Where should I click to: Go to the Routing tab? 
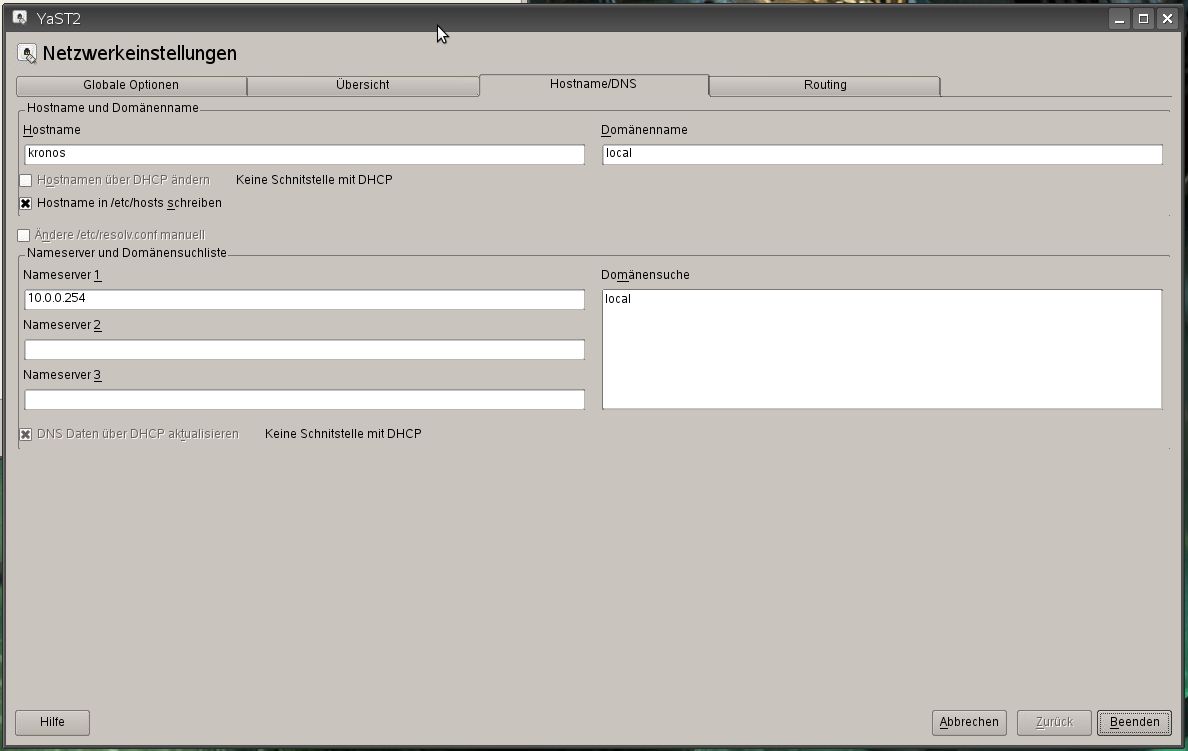(x=825, y=85)
